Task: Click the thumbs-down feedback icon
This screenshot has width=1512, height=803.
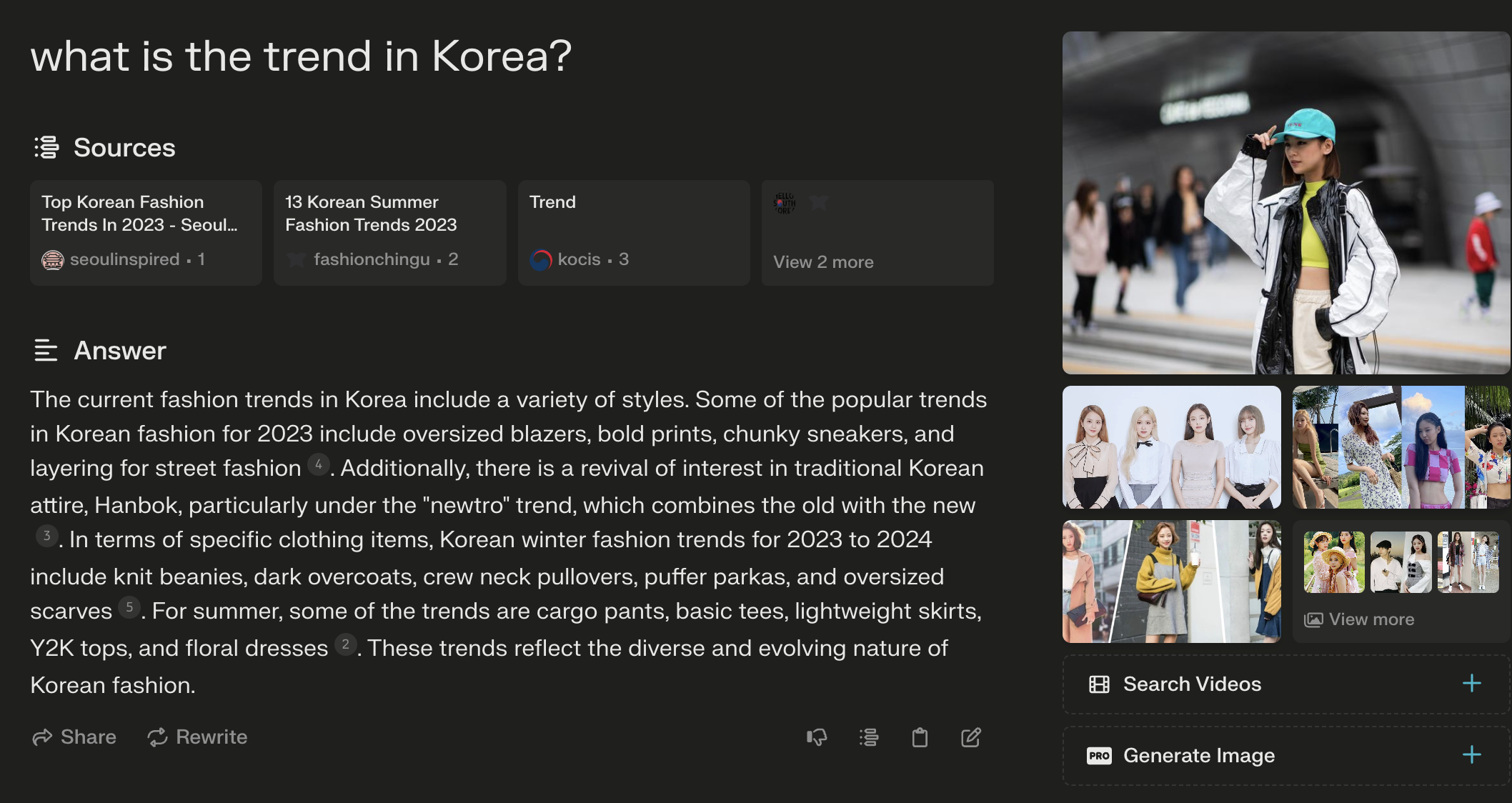Action: coord(817,737)
